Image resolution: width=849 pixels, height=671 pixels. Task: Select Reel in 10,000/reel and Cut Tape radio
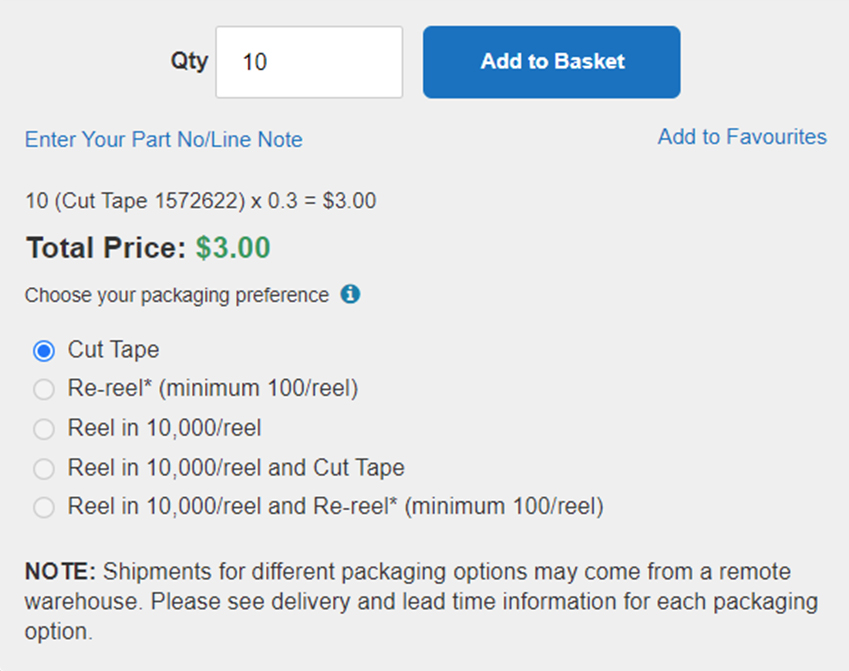(44, 468)
